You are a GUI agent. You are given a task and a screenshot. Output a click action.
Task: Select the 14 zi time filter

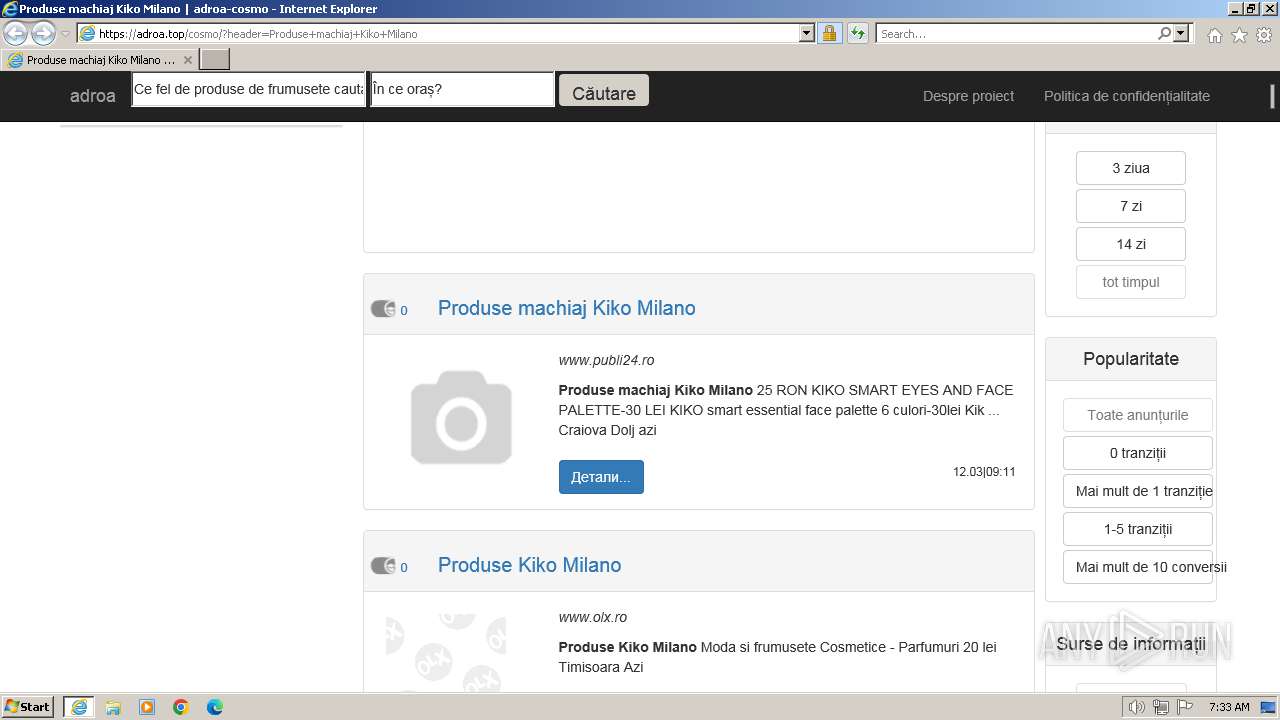pyautogui.click(x=1131, y=244)
